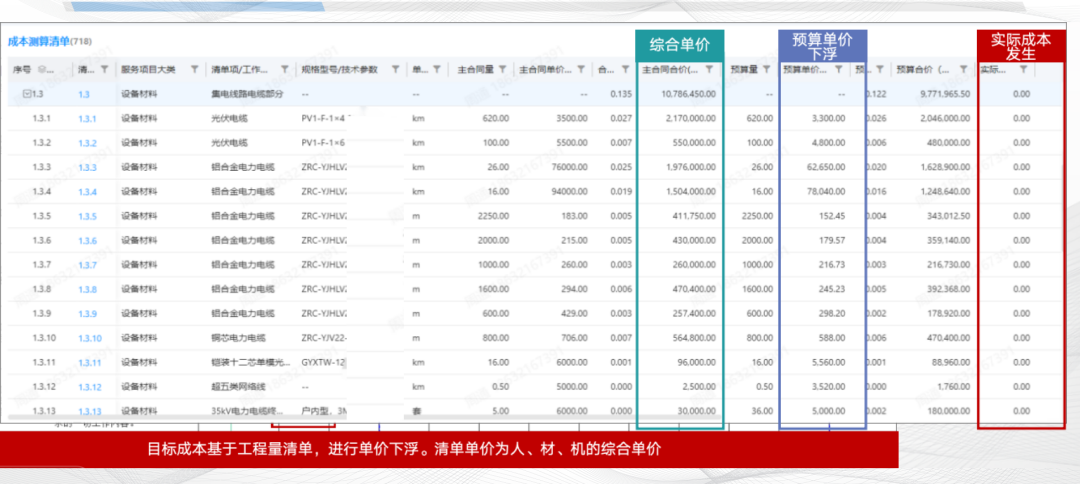The height and width of the screenshot is (484, 1080).
Task: Filter the 预算单价 column
Action: point(837,70)
